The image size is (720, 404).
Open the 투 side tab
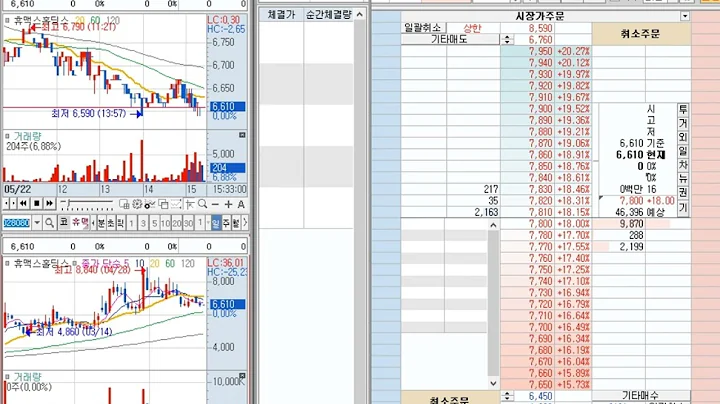[x=683, y=109]
